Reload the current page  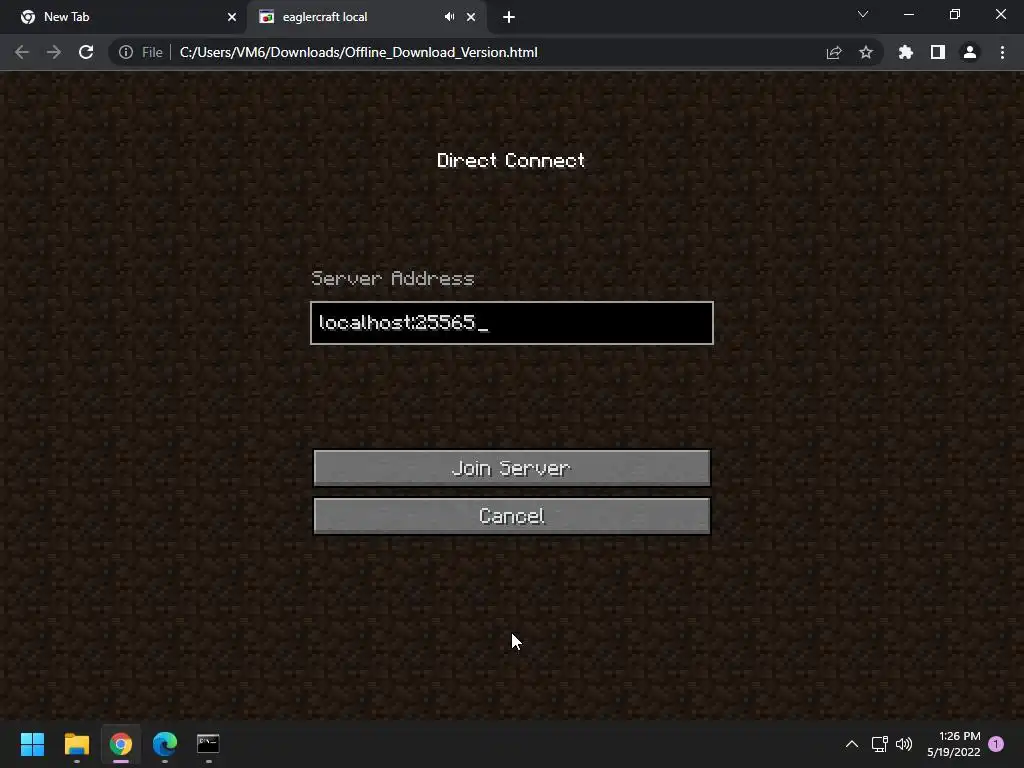pos(86,52)
